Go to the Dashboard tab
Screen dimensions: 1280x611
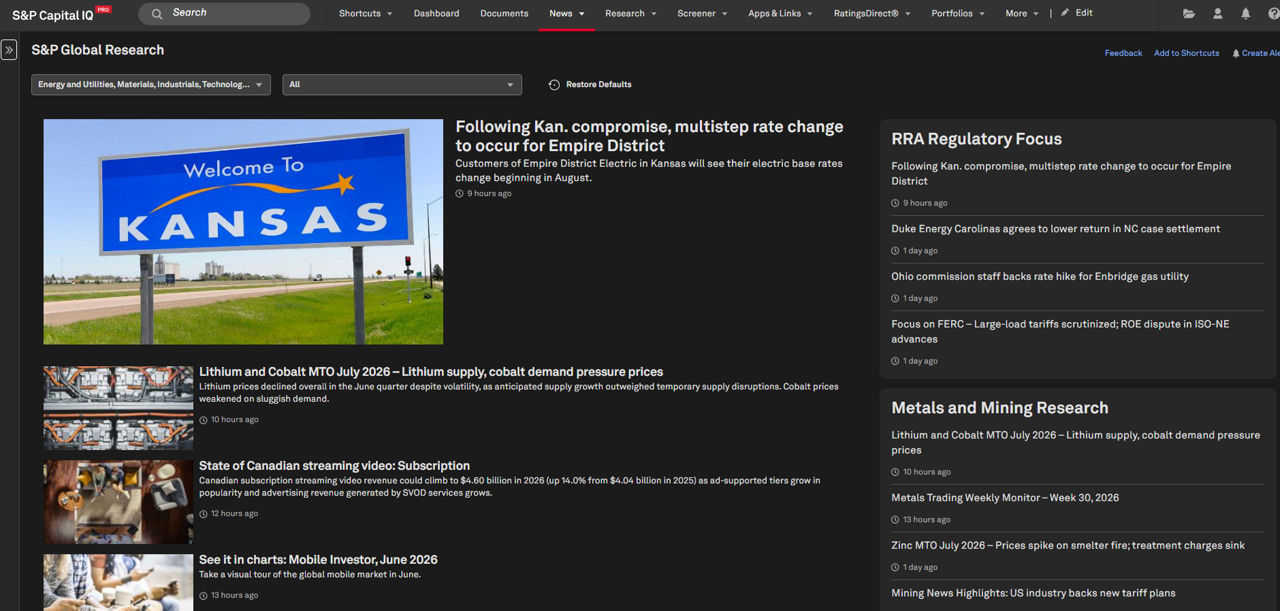click(x=436, y=13)
